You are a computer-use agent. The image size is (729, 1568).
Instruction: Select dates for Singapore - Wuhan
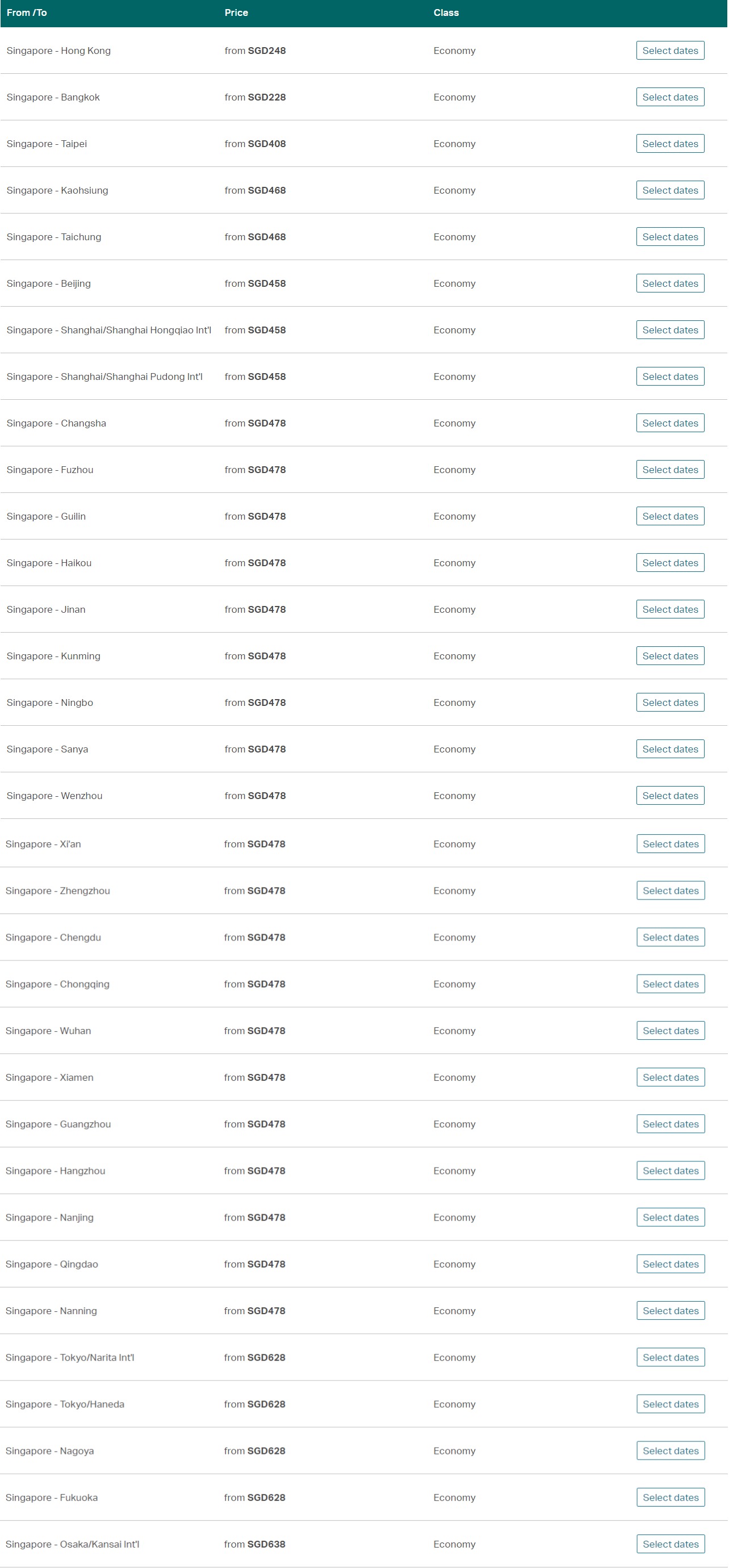[671, 1031]
